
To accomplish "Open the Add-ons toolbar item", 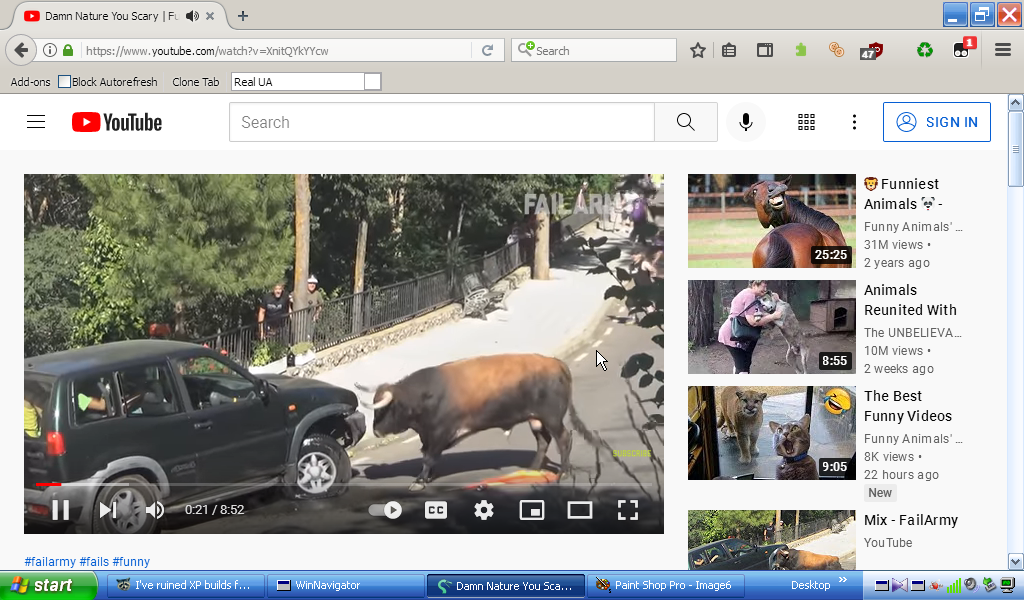I will click(x=30, y=82).
